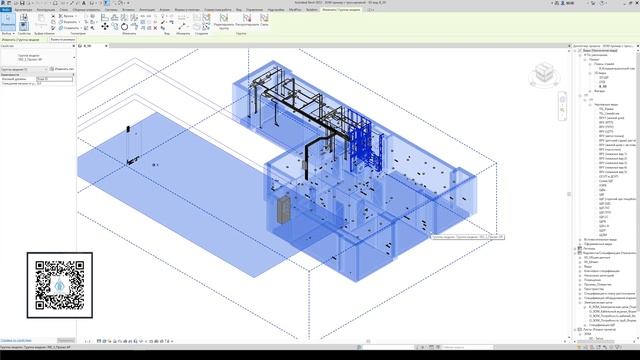Switch to the Управление ribbon tab
Image resolution: width=640 pixels, height=360 pixels.
click(254, 9)
